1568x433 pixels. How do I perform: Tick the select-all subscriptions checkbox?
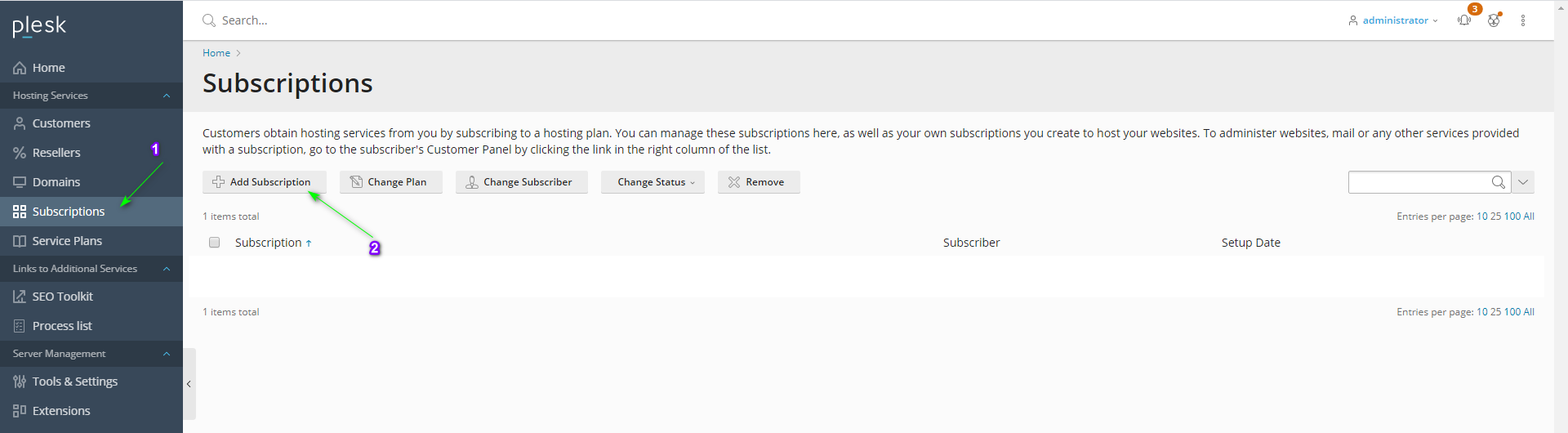click(214, 243)
